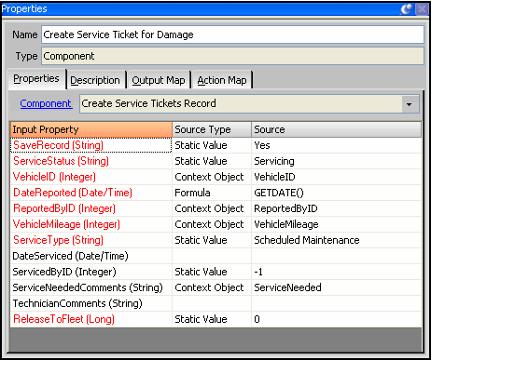Screen dimensions: 528x372
Task: Click the Source Type column header
Action: click(212, 130)
